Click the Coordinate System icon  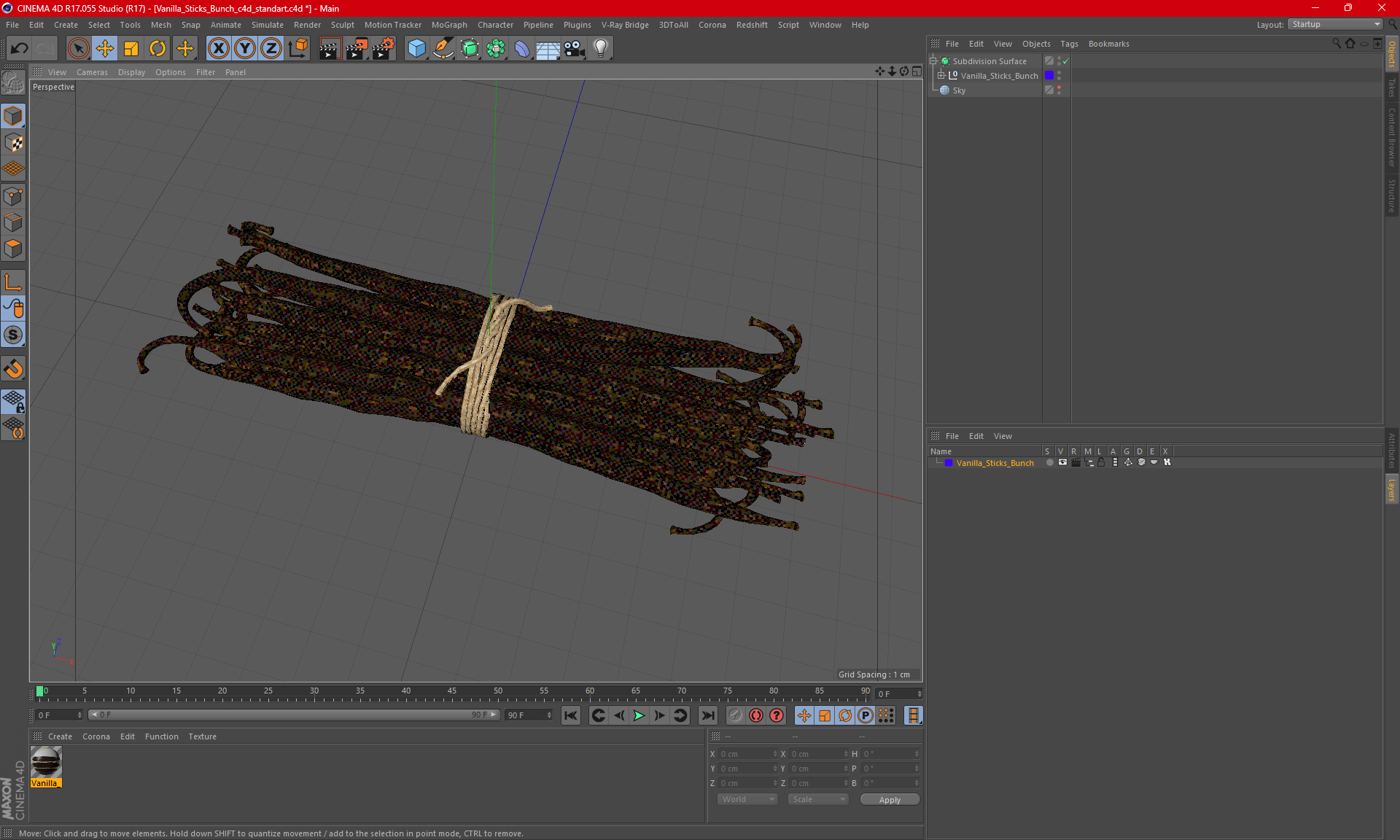297,49
